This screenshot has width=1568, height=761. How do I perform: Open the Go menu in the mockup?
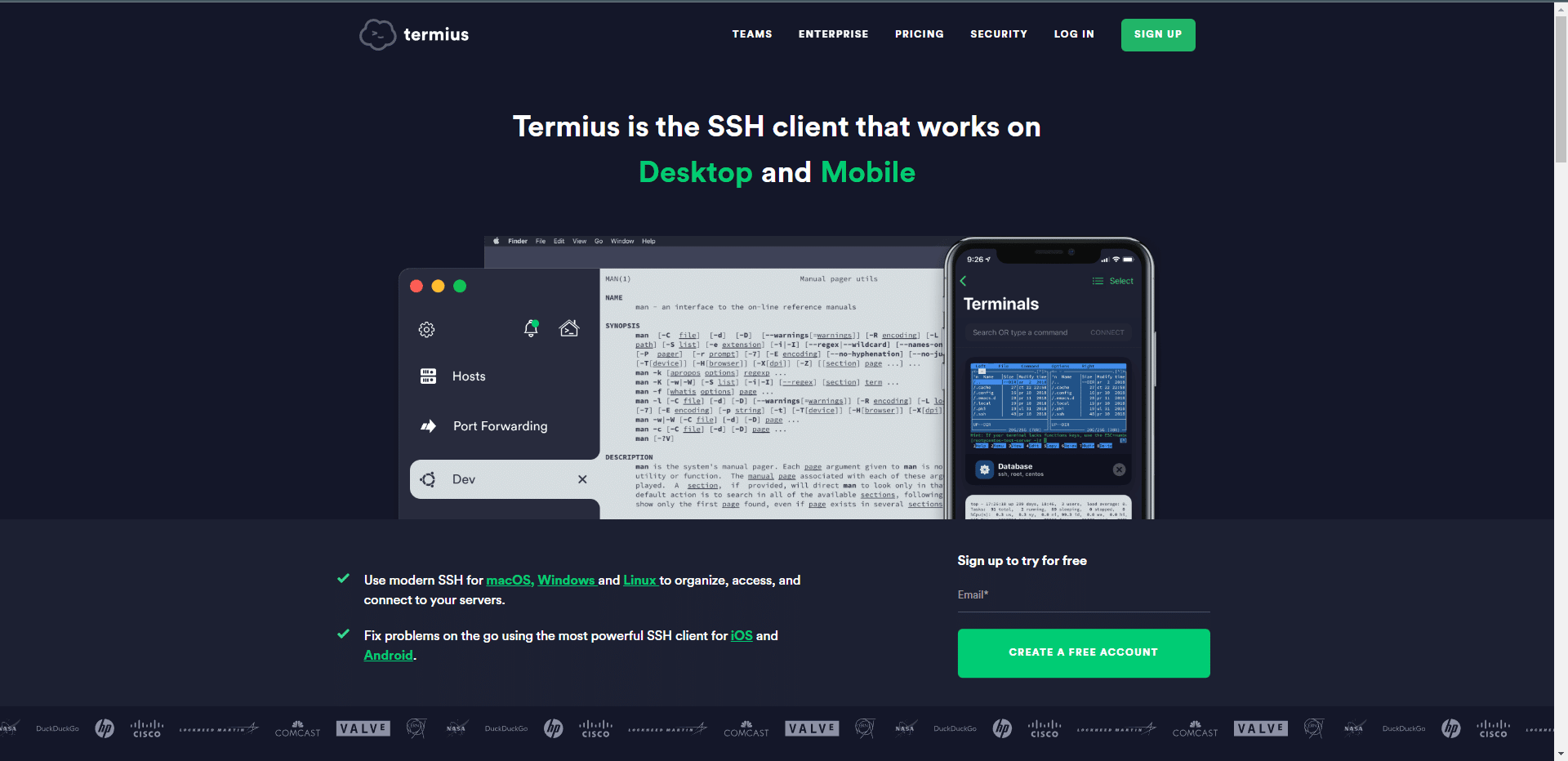click(599, 241)
